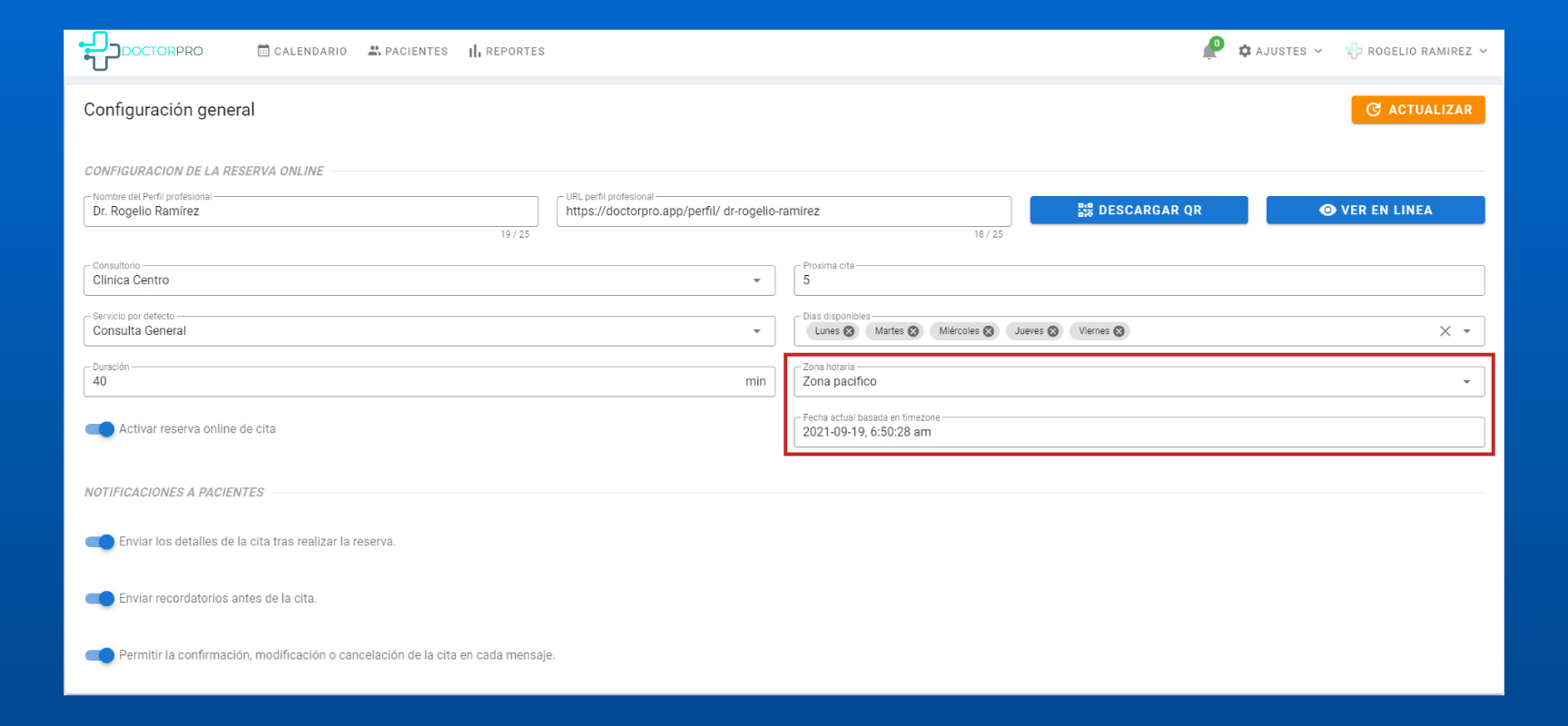Open the notifications bell

click(x=1209, y=52)
